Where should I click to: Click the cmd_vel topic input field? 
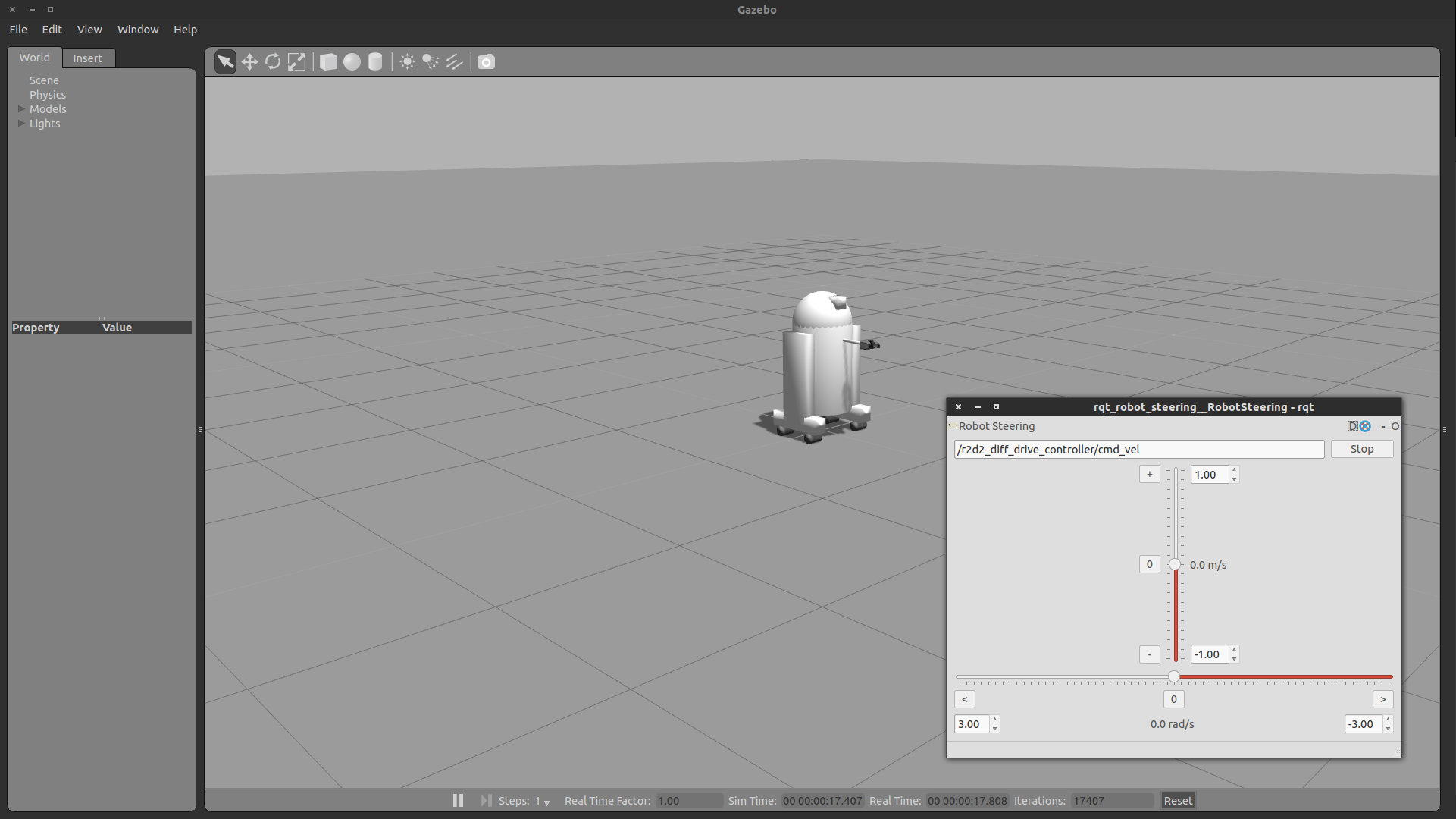pos(1138,449)
